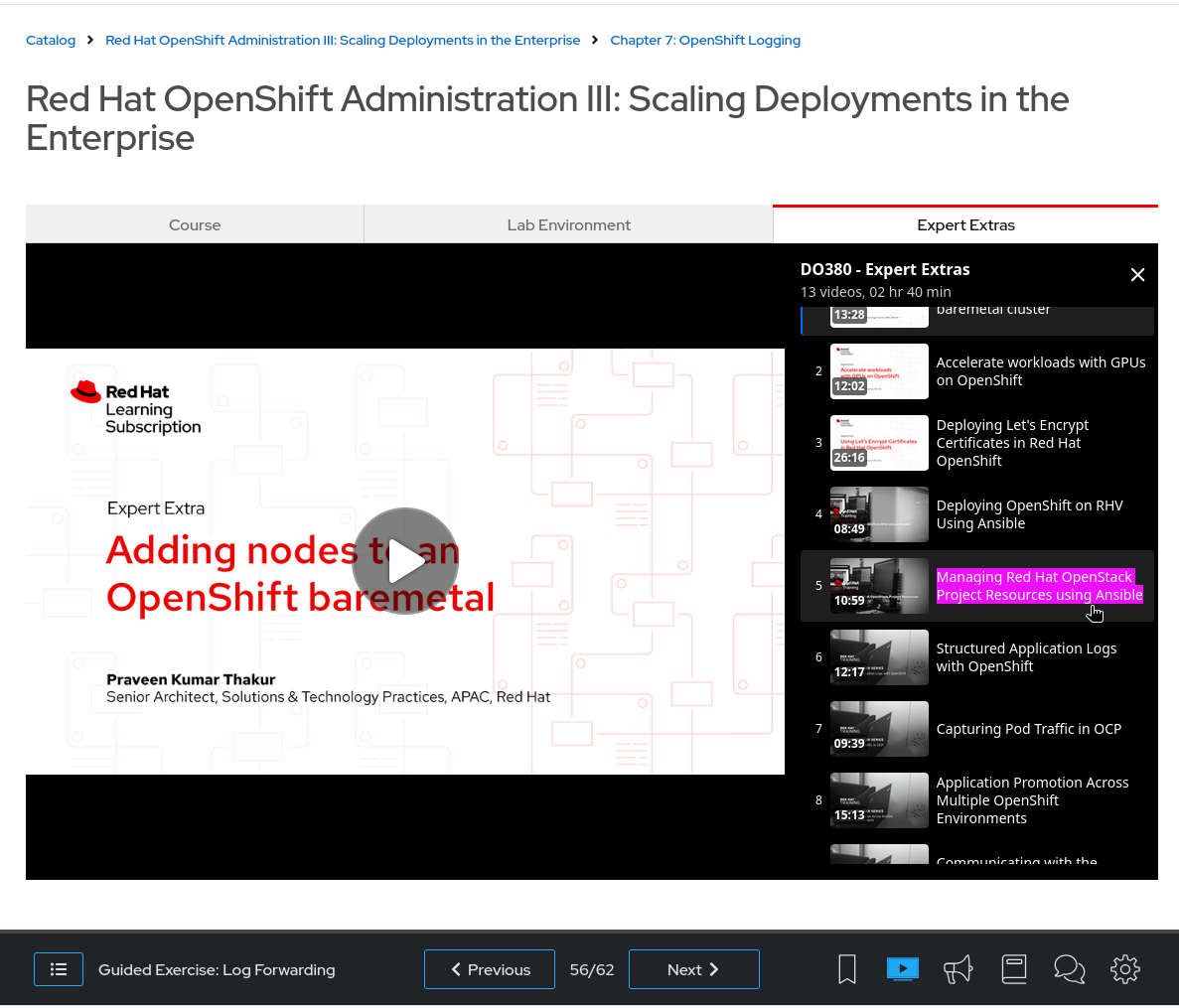Screen dimensions: 1179x1008
Task: Open the settings gear icon
Action: tap(1124, 969)
